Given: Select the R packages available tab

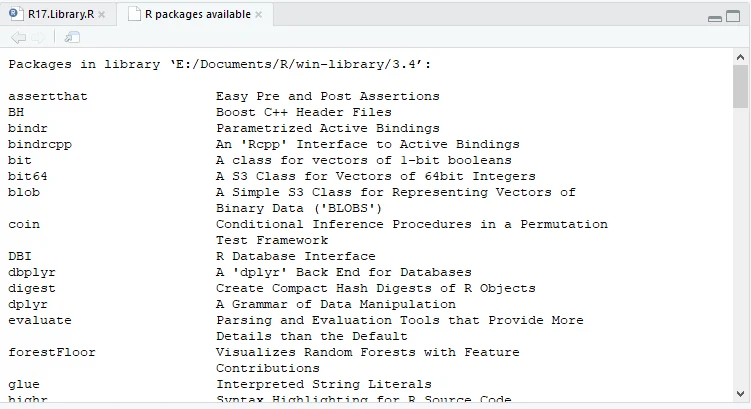Looking at the screenshot, I should [x=196, y=15].
